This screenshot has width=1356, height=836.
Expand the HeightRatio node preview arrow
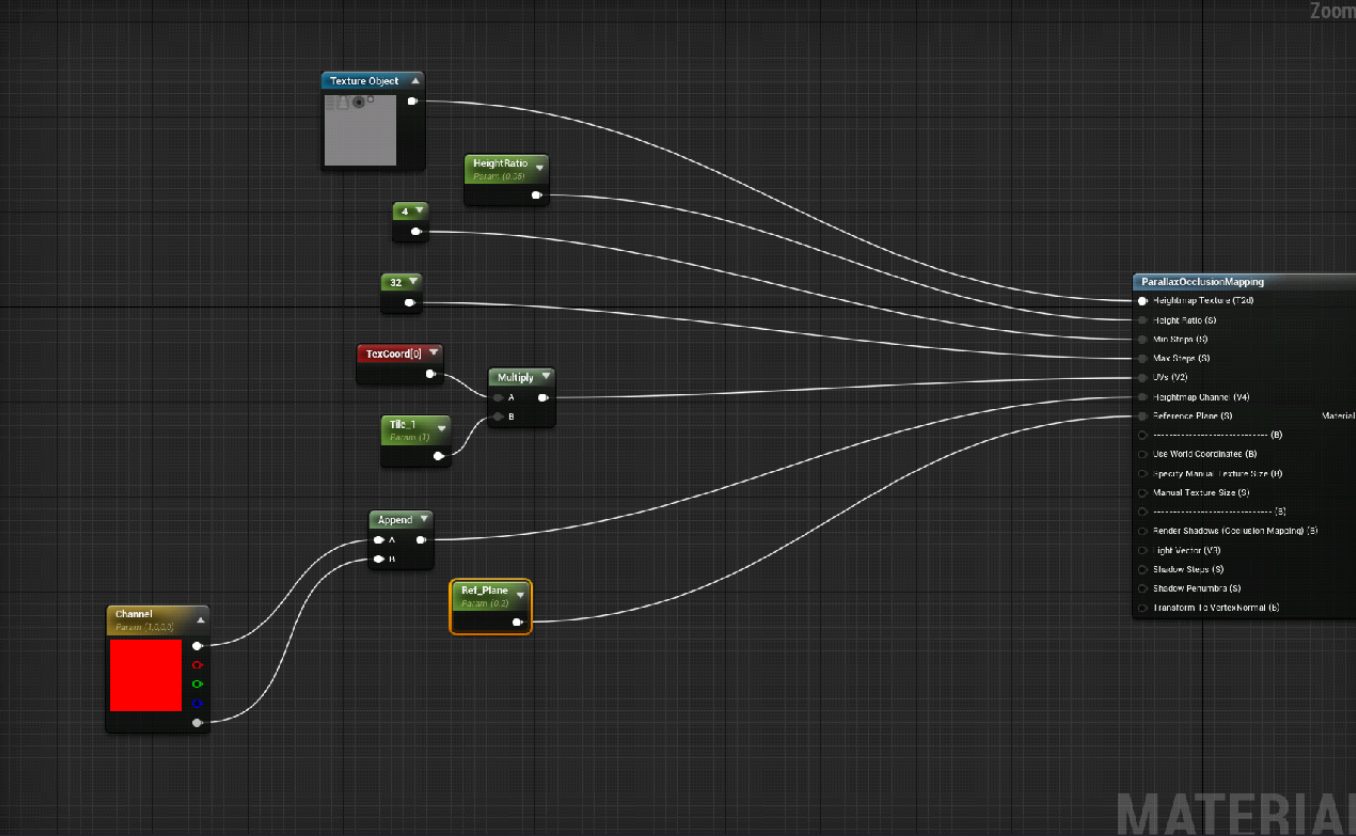(540, 167)
